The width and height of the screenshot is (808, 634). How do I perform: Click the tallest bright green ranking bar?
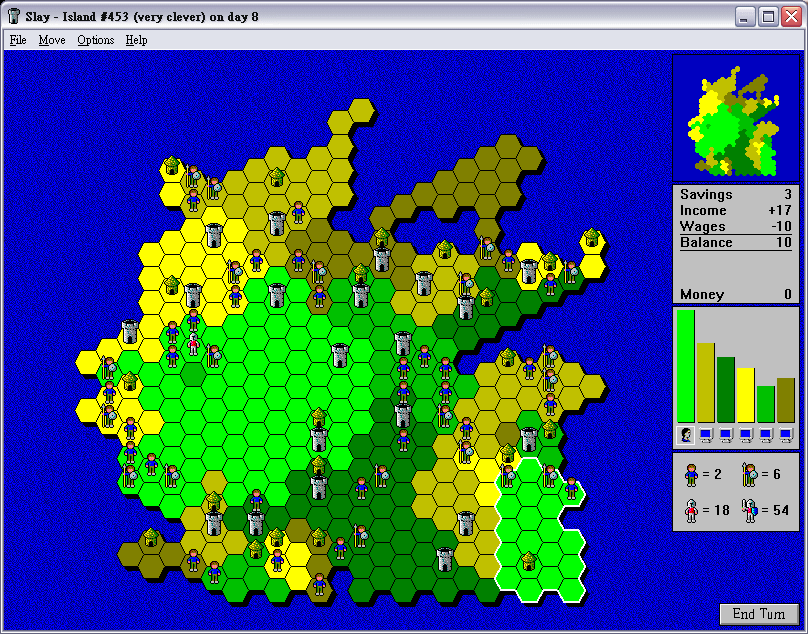pyautogui.click(x=686, y=366)
